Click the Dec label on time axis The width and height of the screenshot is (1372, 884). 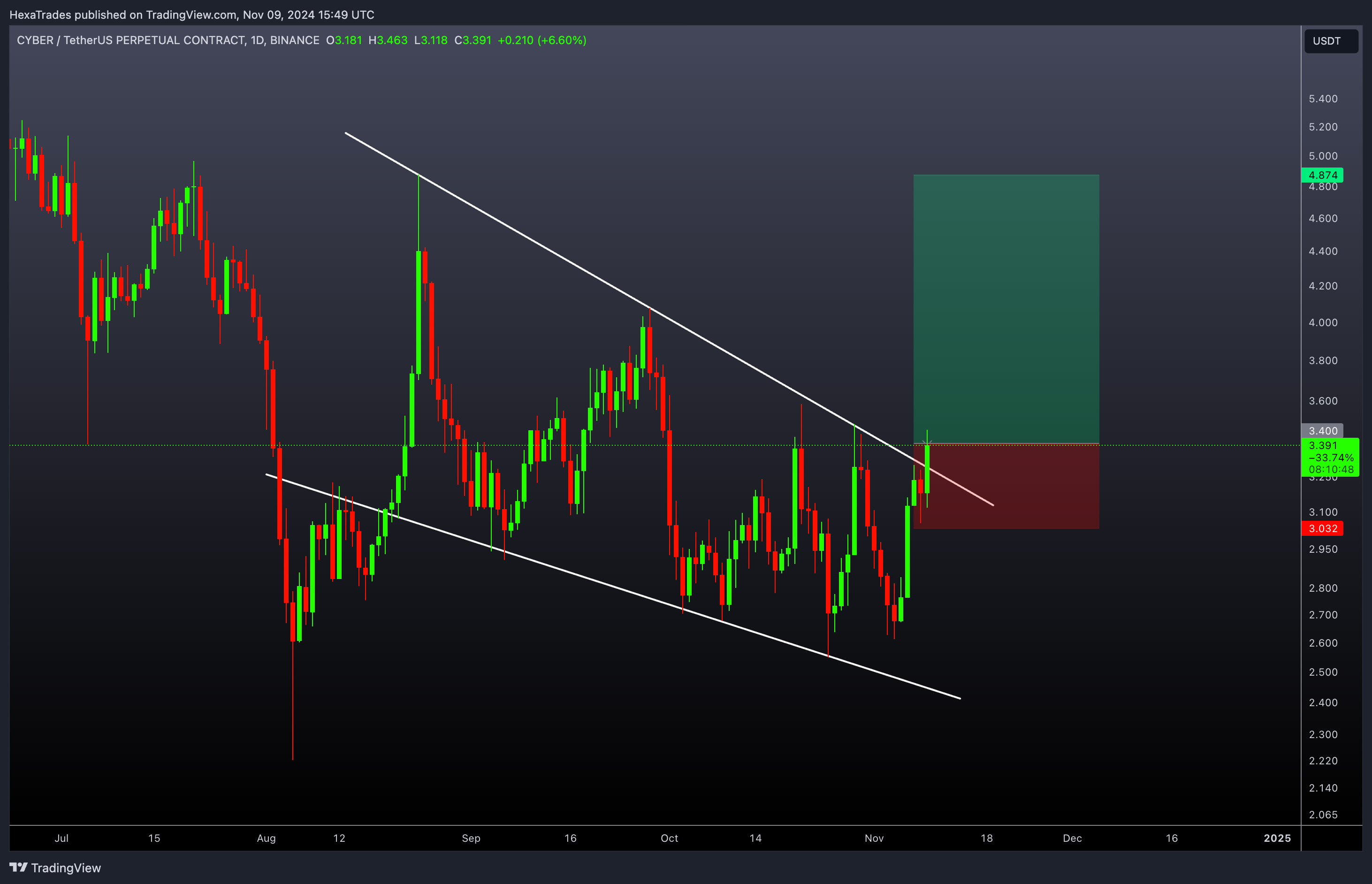1072,838
